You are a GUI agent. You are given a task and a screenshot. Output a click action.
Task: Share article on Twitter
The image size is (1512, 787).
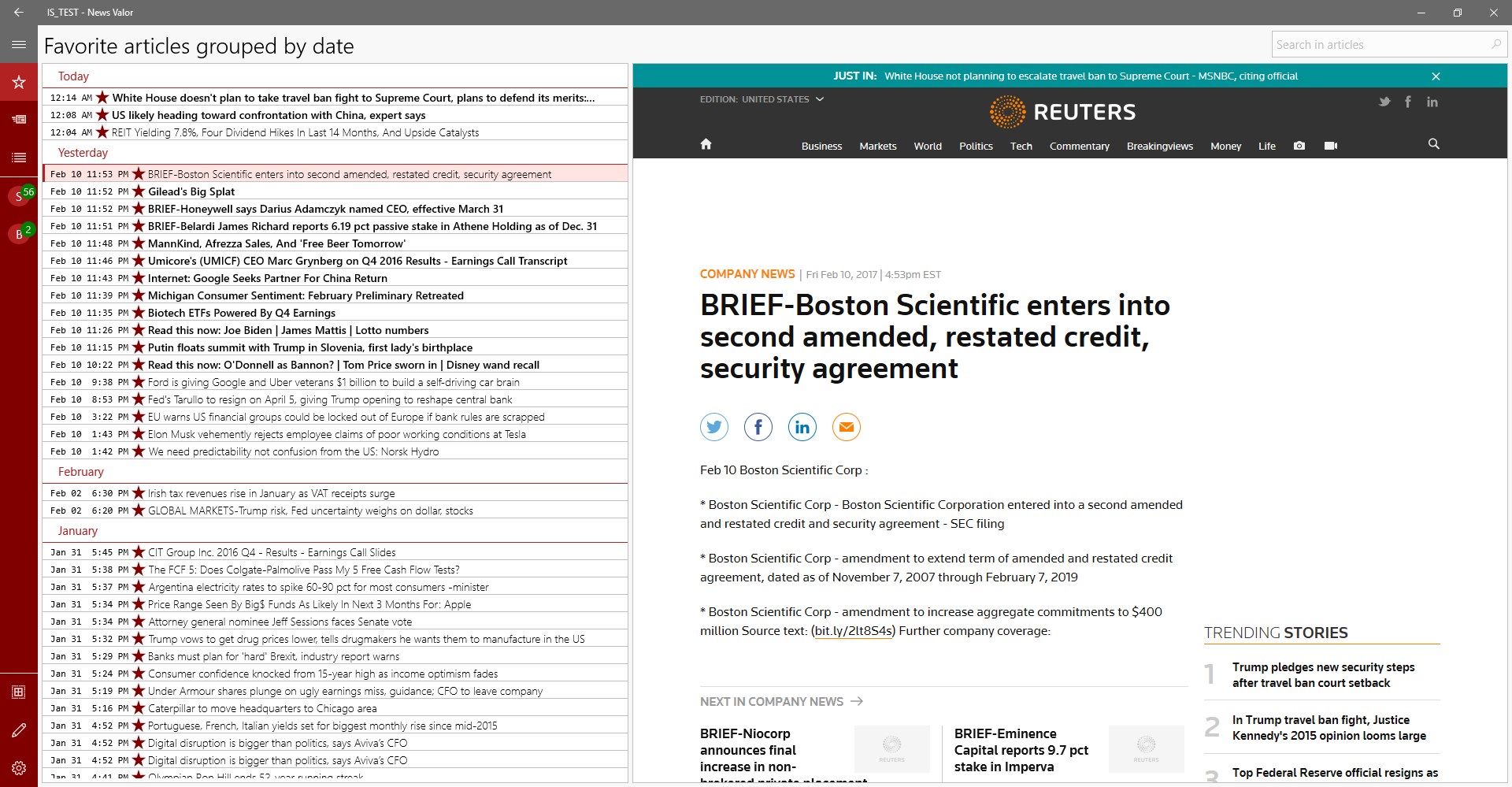714,427
